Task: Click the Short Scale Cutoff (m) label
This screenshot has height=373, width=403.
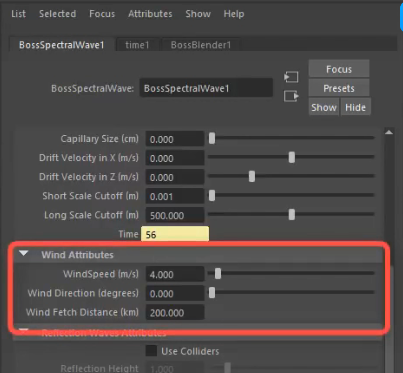Action: [90, 196]
